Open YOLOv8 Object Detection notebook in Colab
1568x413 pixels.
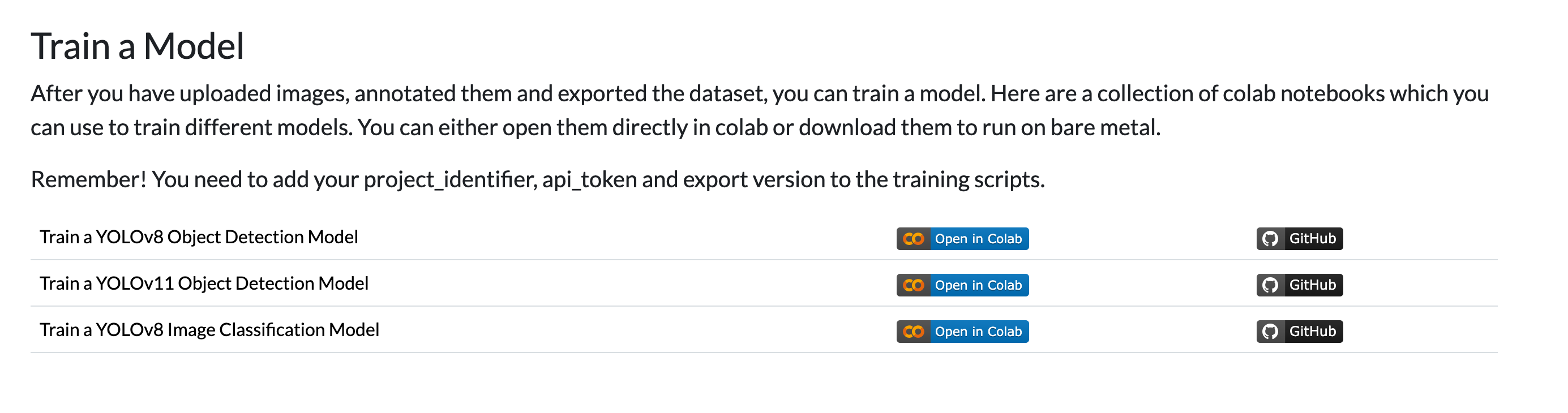pyautogui.click(x=962, y=239)
